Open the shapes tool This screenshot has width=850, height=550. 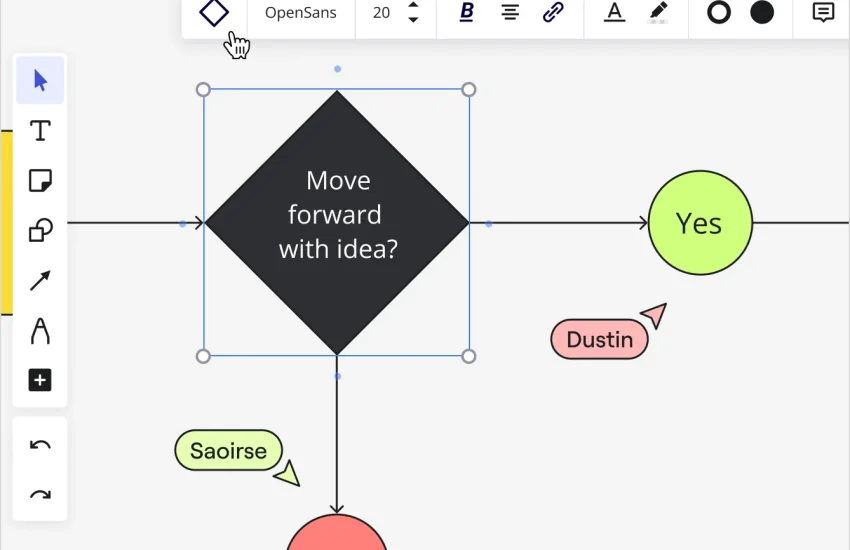(40, 231)
